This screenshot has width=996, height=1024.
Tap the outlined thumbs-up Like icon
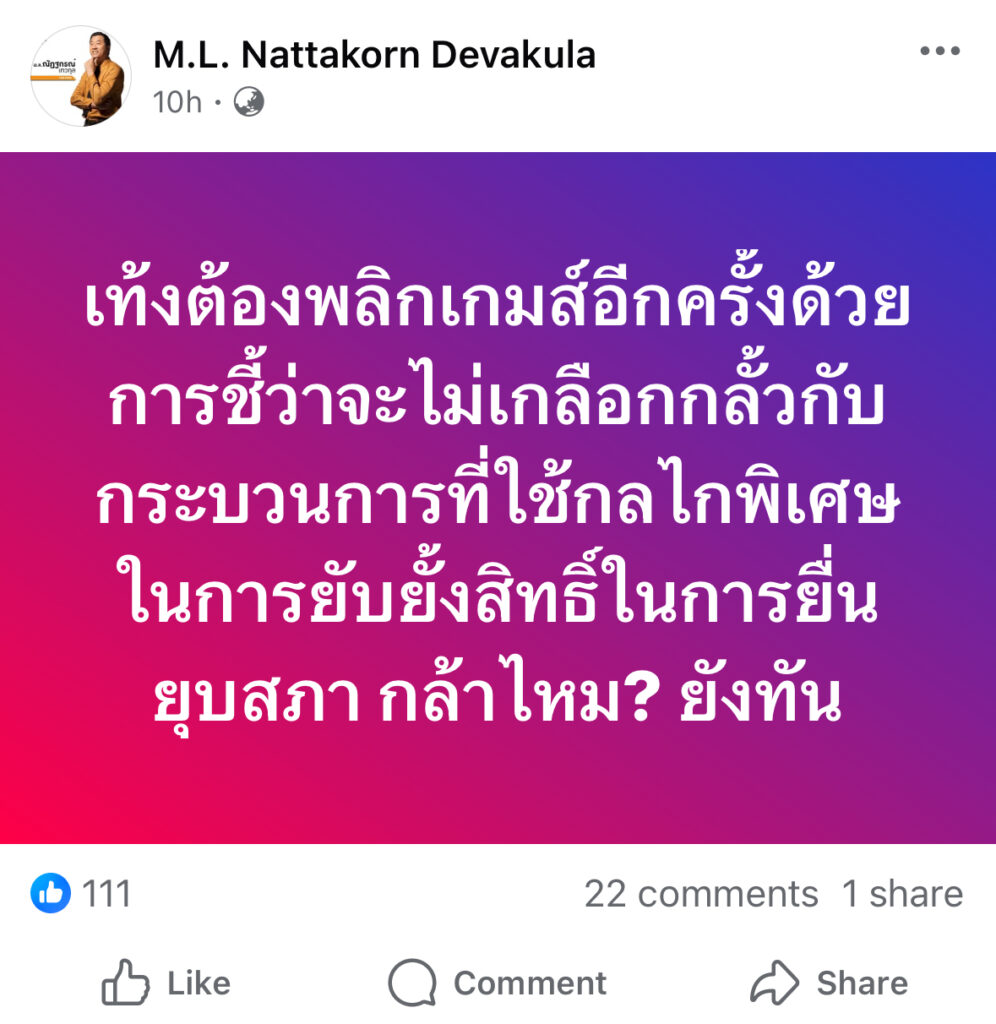[125, 982]
